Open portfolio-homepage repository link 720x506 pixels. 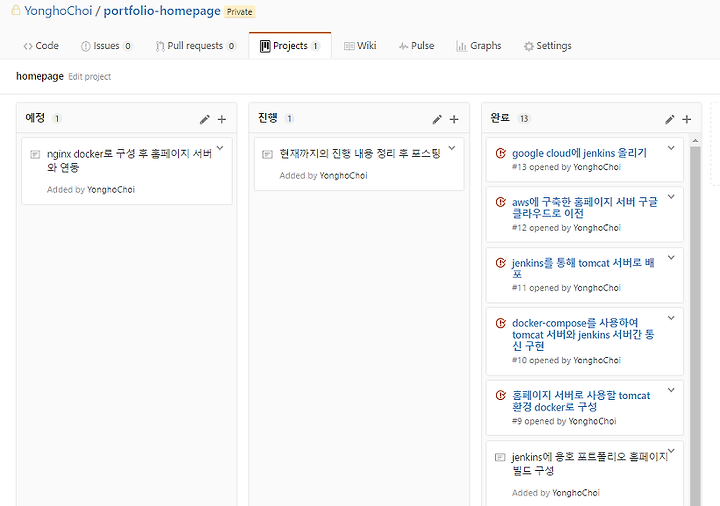point(162,11)
